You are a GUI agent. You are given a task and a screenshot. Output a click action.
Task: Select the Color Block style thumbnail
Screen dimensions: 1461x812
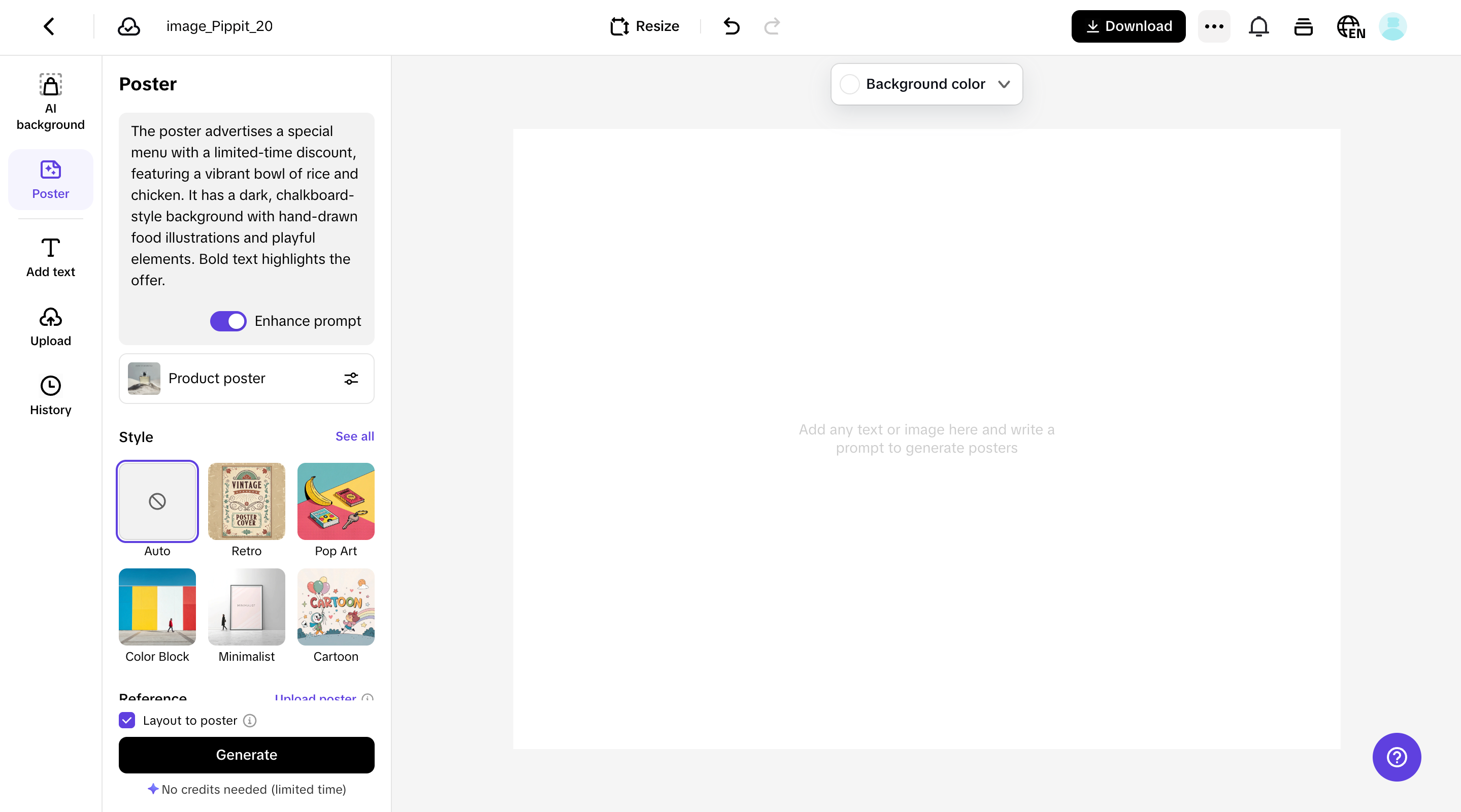[157, 607]
